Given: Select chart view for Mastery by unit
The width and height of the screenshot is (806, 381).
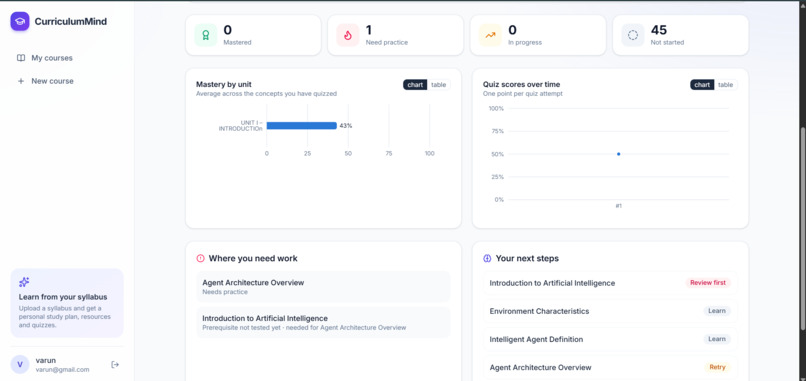Looking at the screenshot, I should coord(415,85).
